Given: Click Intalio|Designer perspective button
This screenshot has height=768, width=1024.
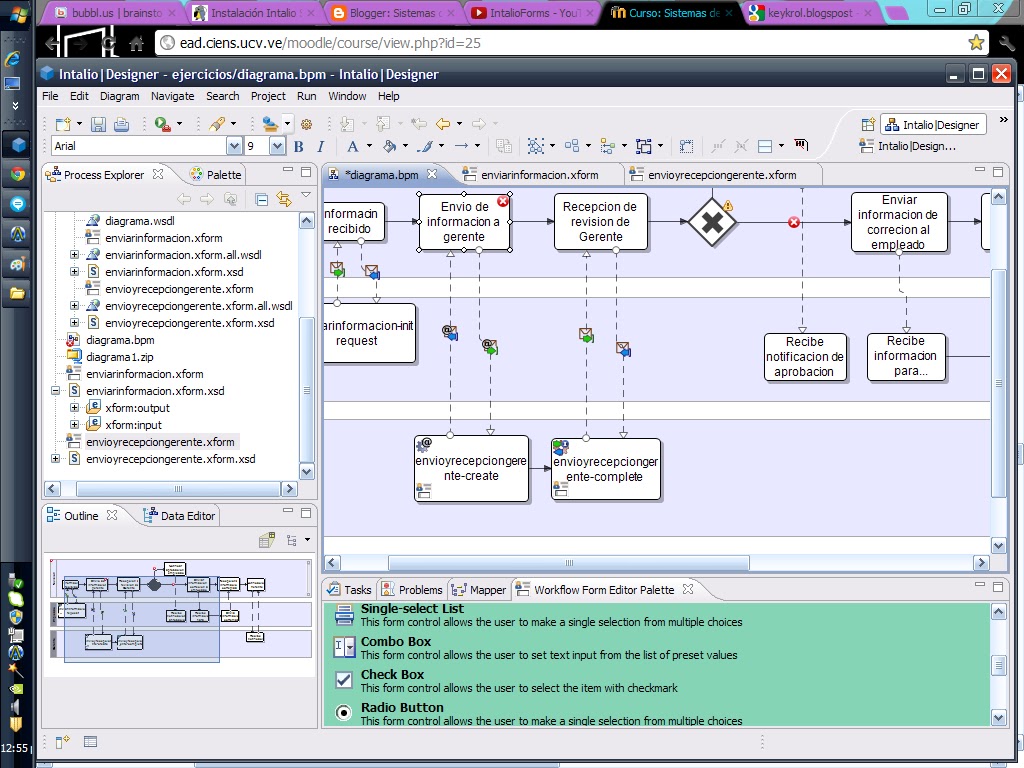Looking at the screenshot, I should coord(933,124).
